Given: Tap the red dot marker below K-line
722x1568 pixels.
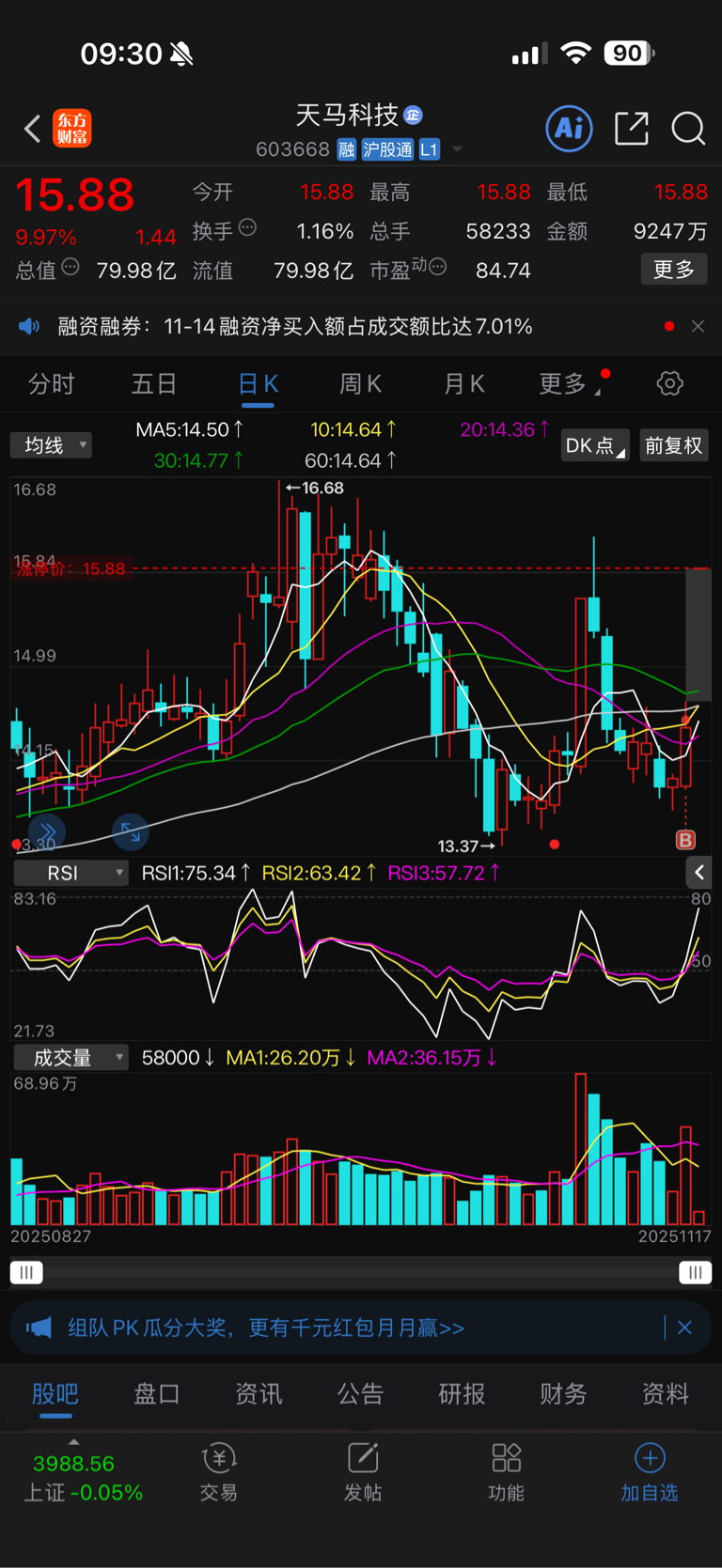Looking at the screenshot, I should (x=555, y=845).
